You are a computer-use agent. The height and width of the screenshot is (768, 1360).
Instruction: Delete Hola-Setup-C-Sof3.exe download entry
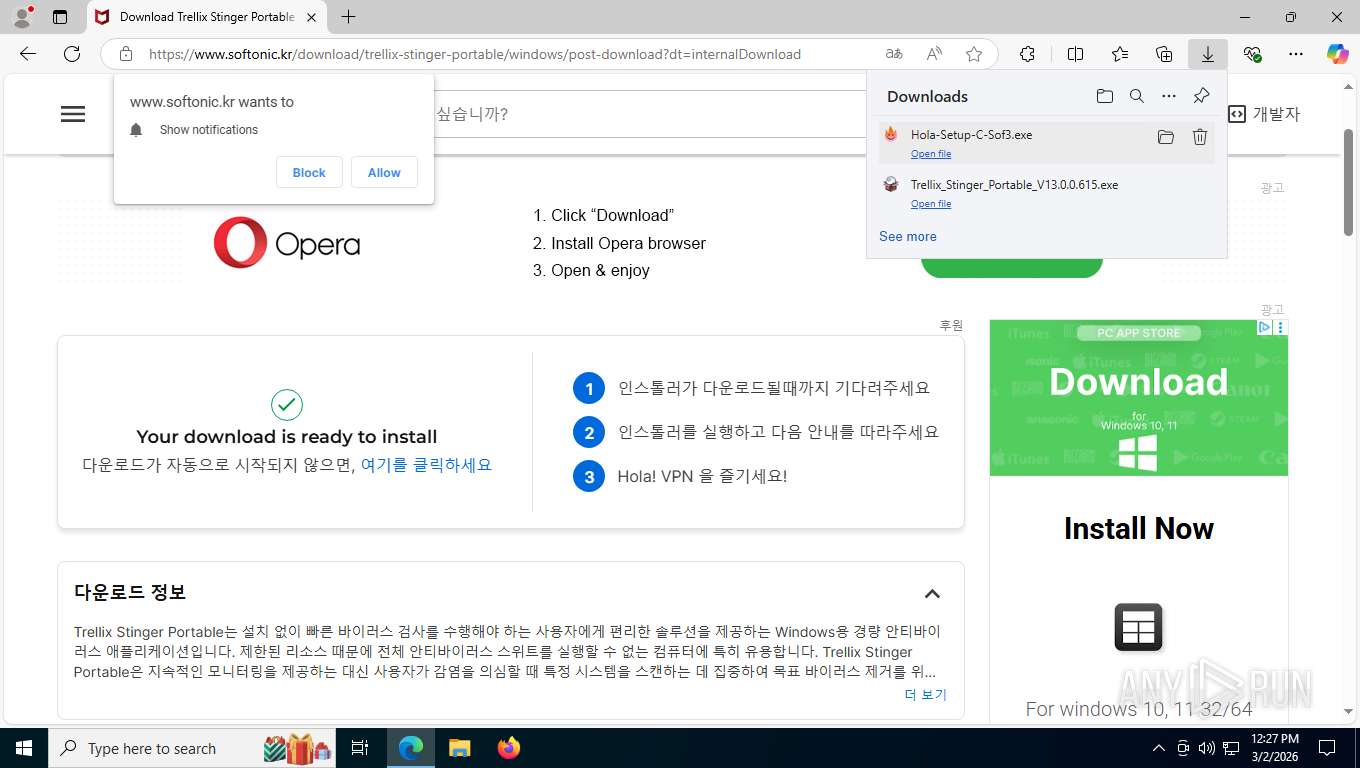[1200, 137]
